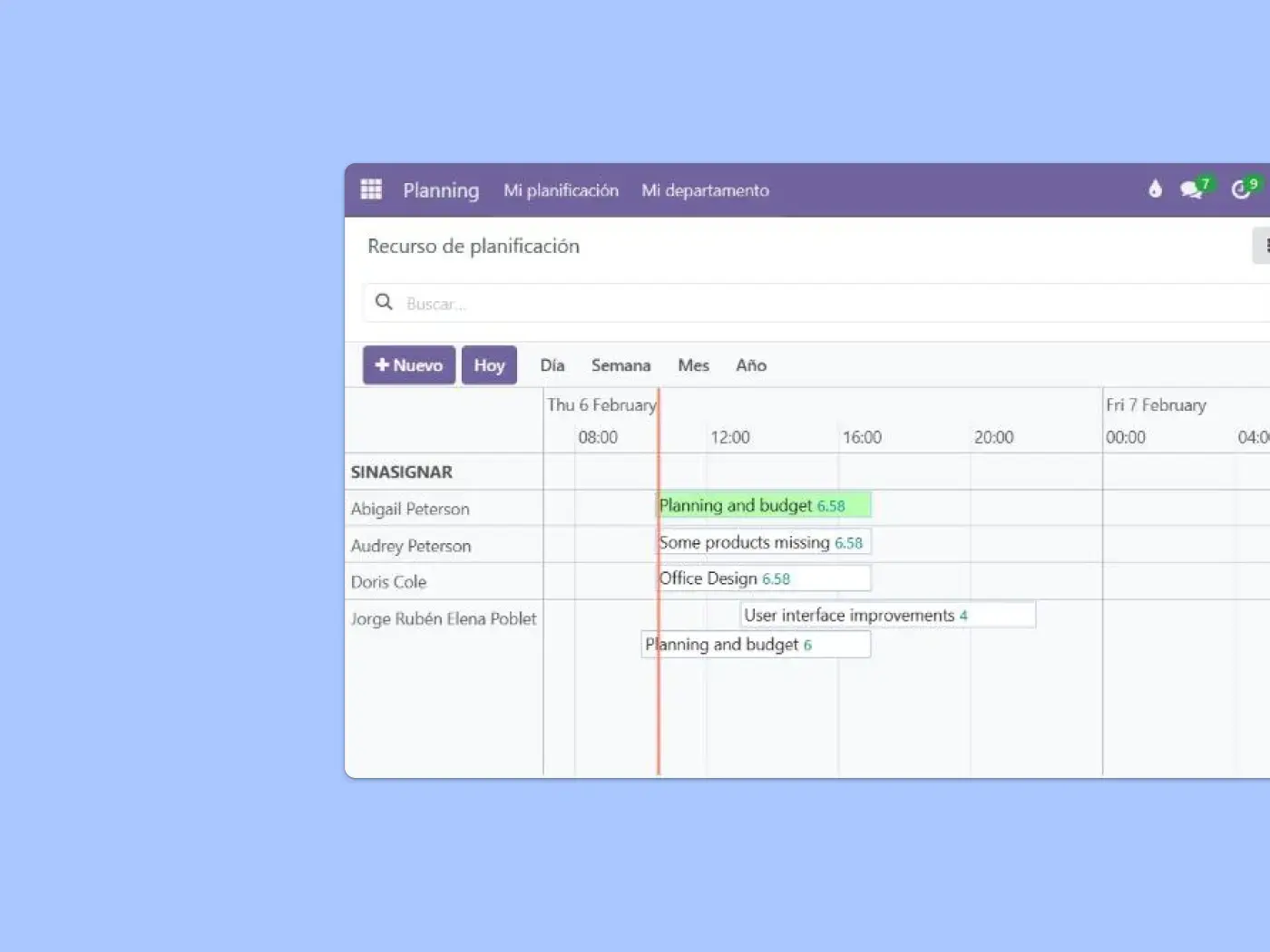Jump to today with Hoy button
This screenshot has width=1270, height=952.
[489, 365]
